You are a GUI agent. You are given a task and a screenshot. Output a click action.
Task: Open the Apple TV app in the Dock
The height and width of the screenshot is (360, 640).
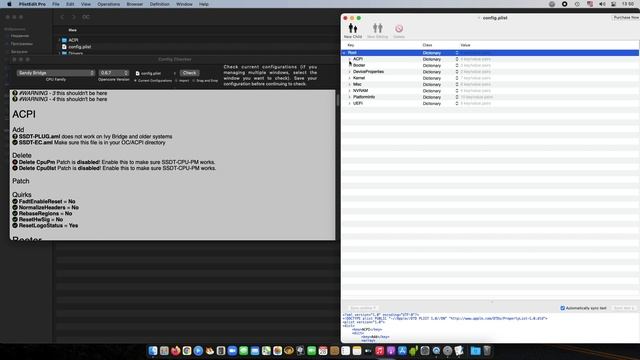(368, 351)
